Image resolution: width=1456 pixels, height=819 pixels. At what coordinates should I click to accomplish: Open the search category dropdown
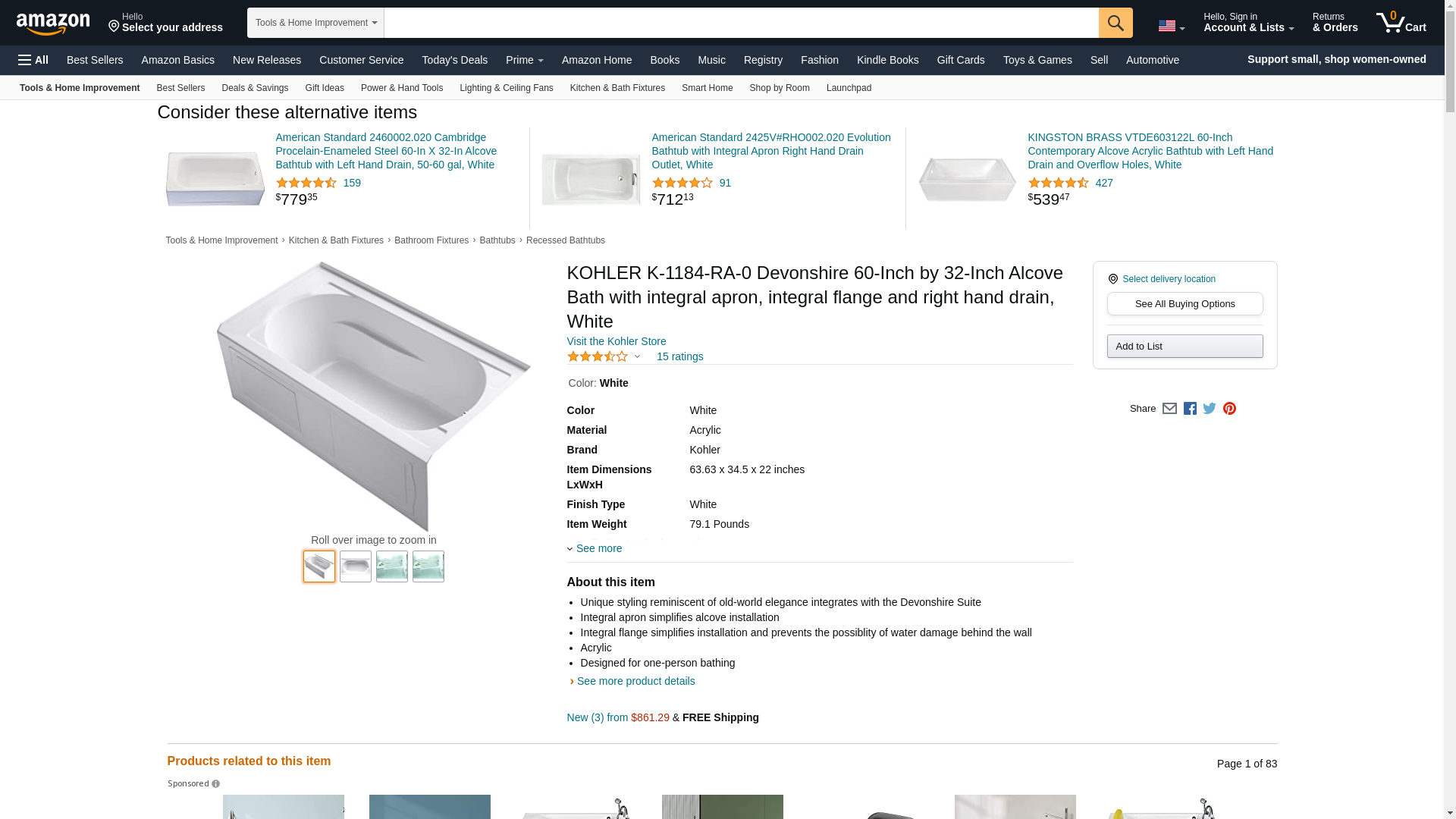(315, 23)
